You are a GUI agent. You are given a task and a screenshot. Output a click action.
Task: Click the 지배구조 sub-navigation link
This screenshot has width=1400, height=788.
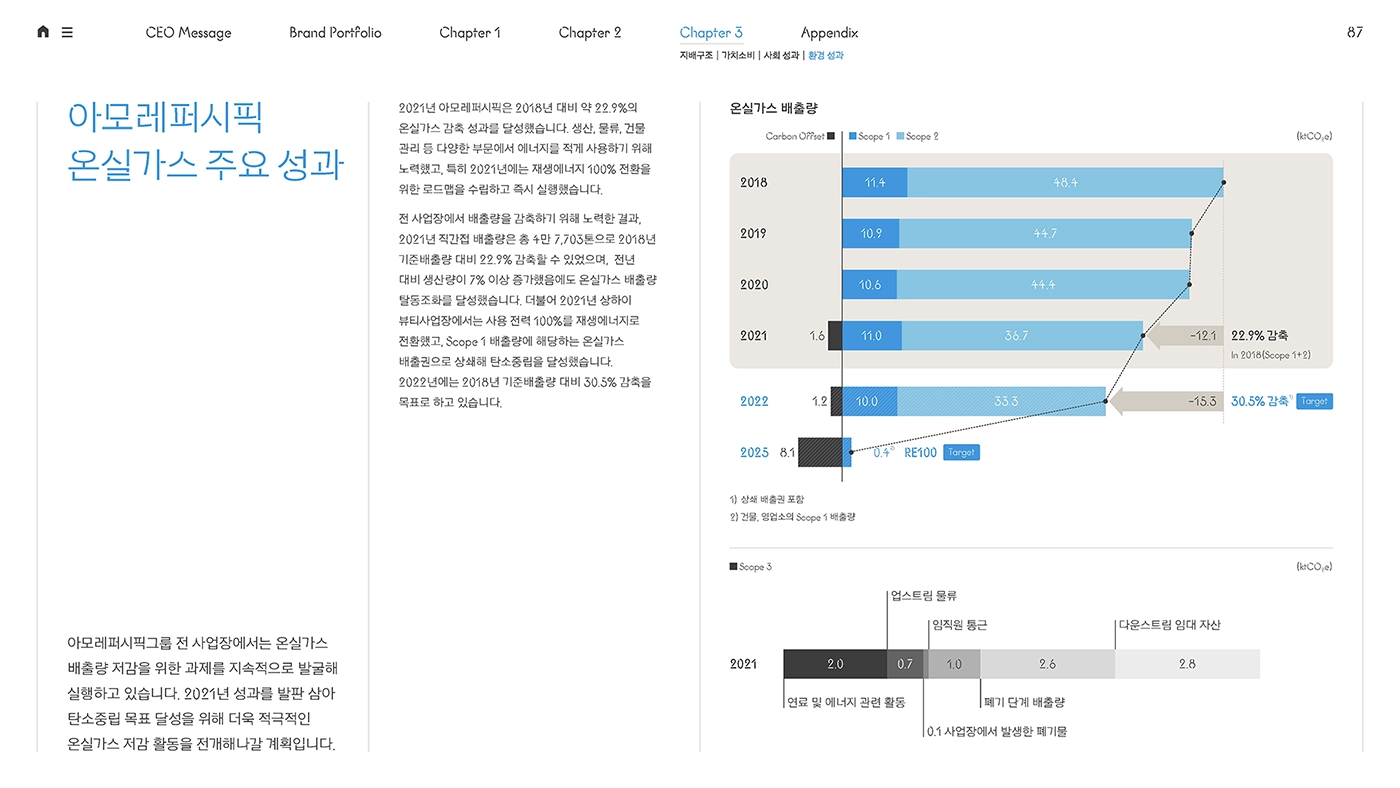point(696,56)
